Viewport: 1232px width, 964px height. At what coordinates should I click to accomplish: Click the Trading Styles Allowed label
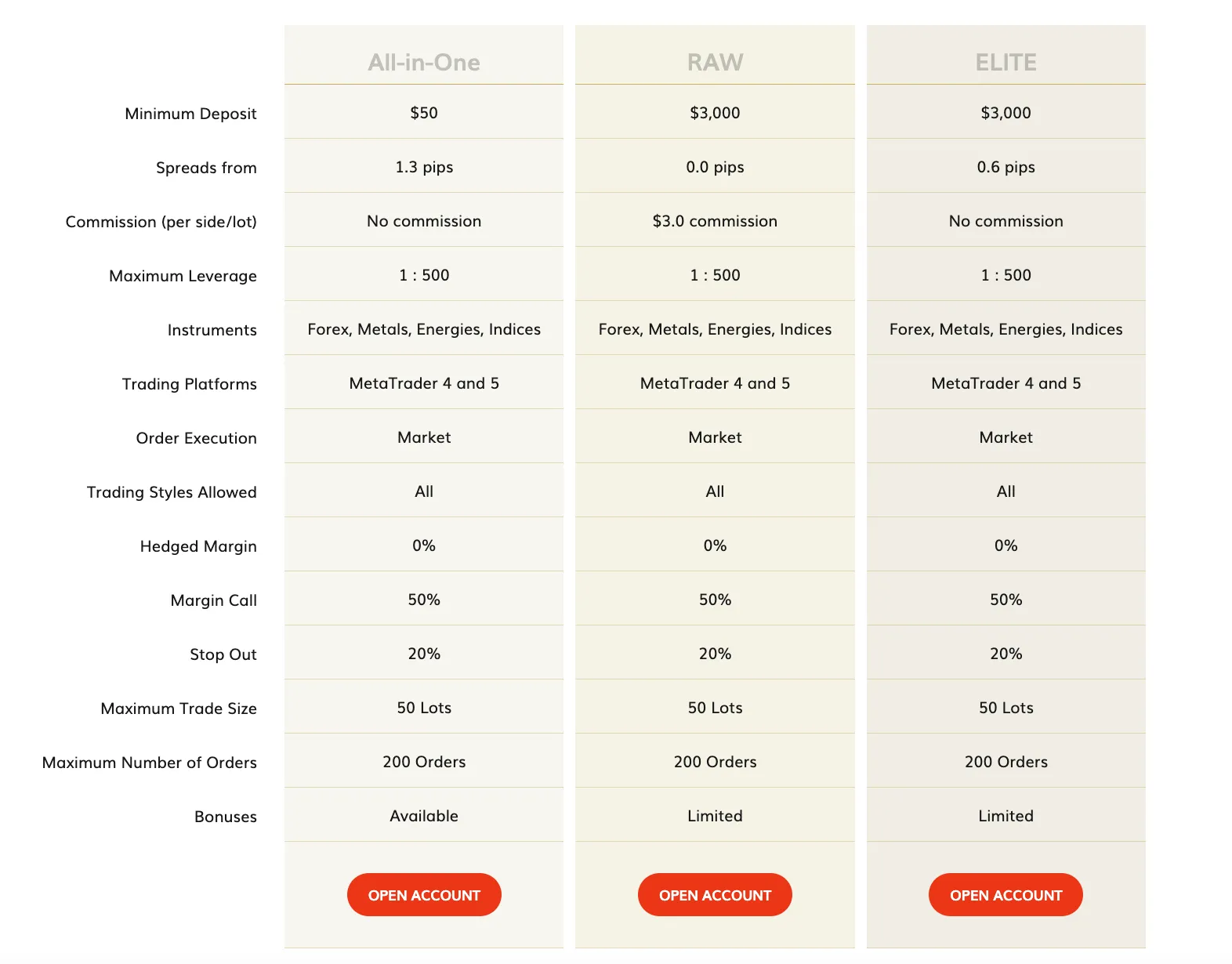(172, 492)
